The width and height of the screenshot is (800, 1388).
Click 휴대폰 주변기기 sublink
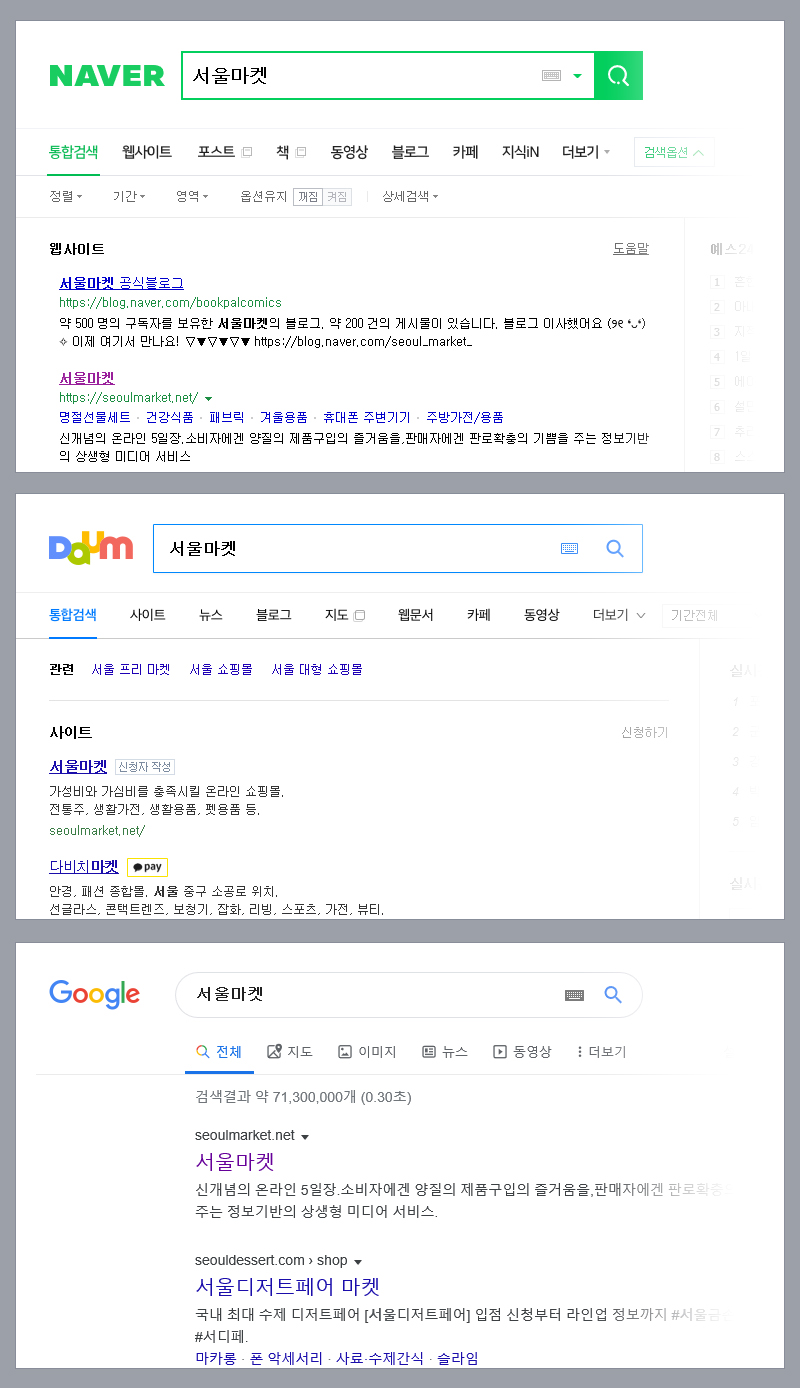click(367, 417)
